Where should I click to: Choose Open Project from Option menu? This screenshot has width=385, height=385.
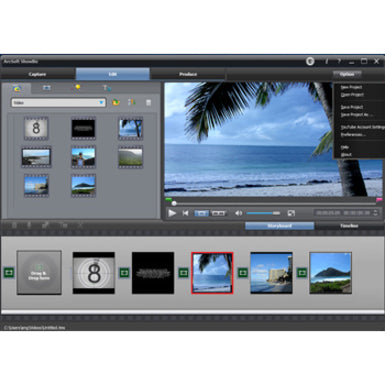[352, 95]
